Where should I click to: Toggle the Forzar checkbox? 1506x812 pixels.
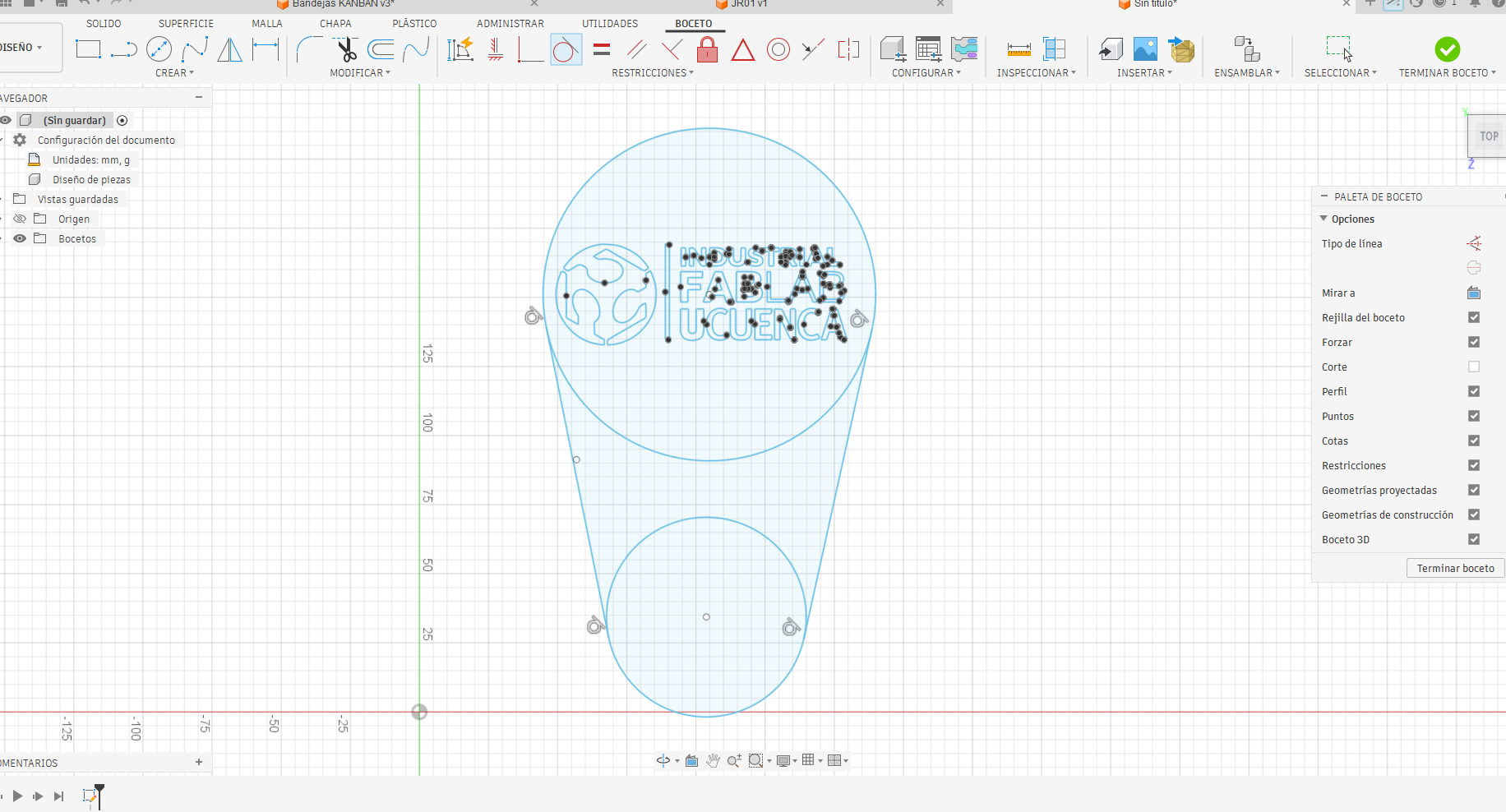click(x=1474, y=342)
